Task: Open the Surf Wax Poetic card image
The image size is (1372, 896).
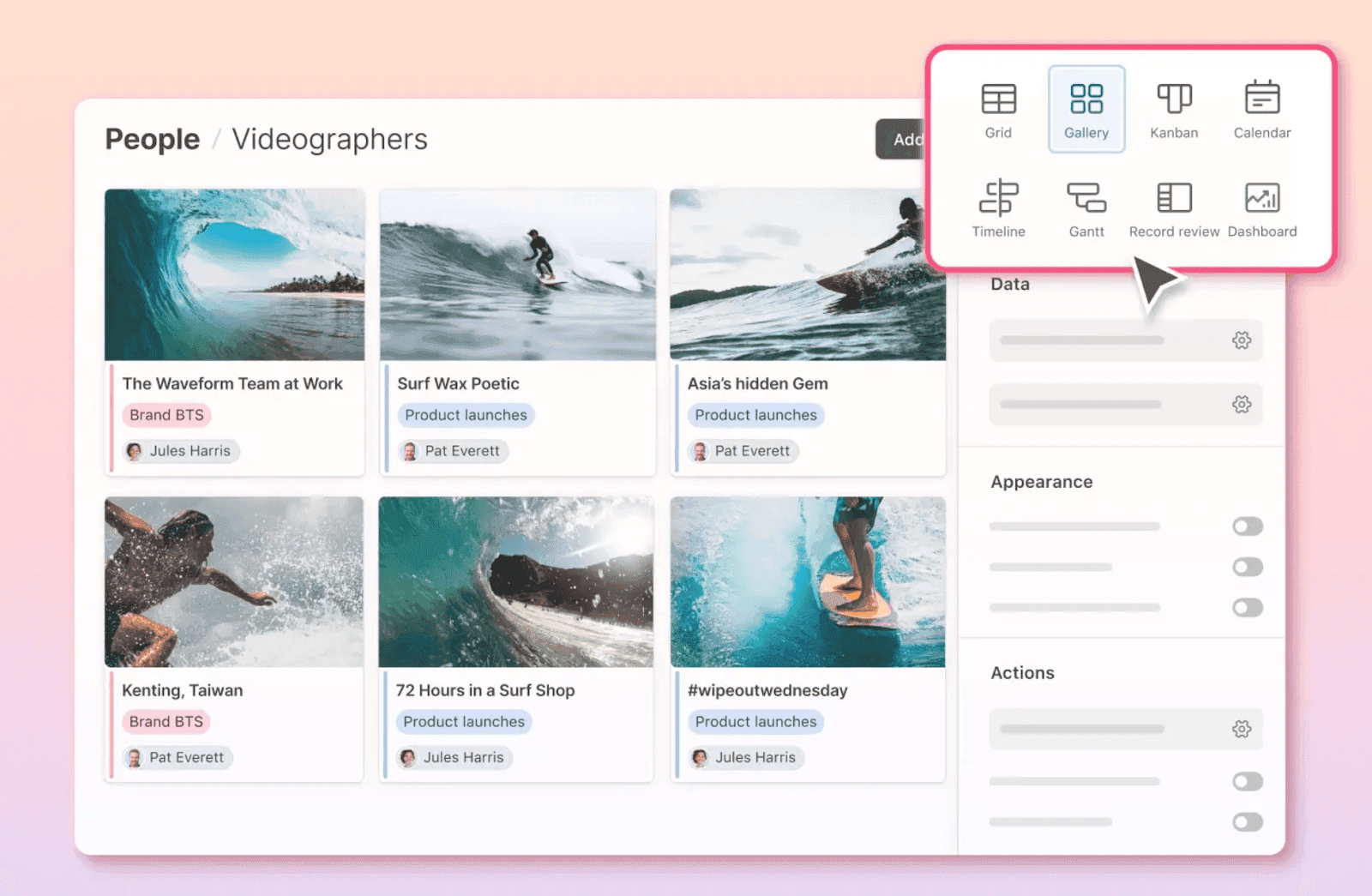Action: pos(516,274)
